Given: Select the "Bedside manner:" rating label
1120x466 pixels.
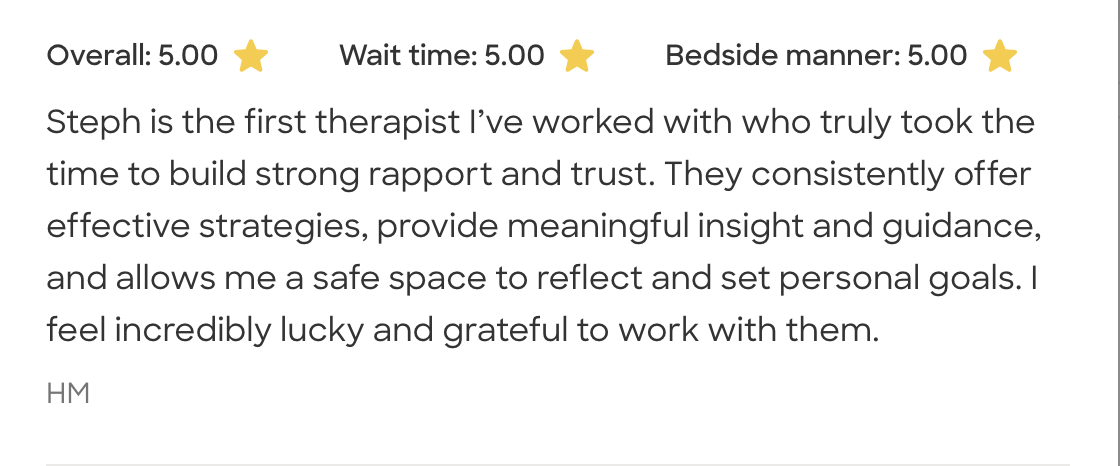Looking at the screenshot, I should click(783, 55).
